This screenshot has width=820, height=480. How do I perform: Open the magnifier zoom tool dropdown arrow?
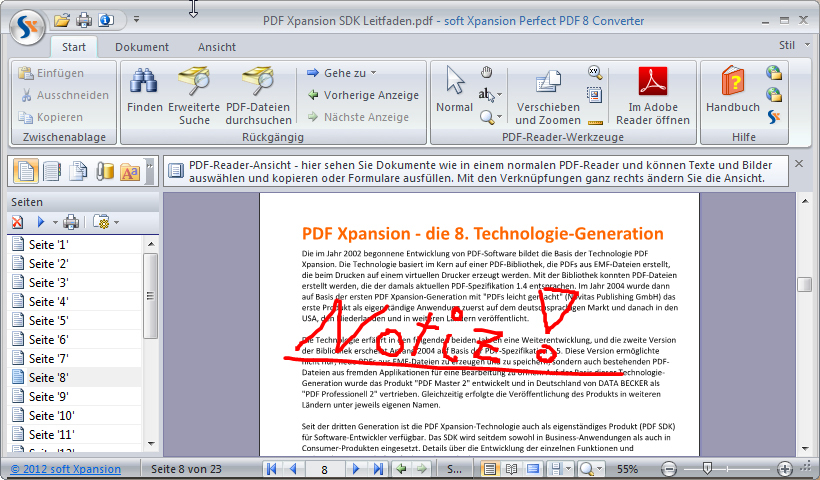coord(499,117)
